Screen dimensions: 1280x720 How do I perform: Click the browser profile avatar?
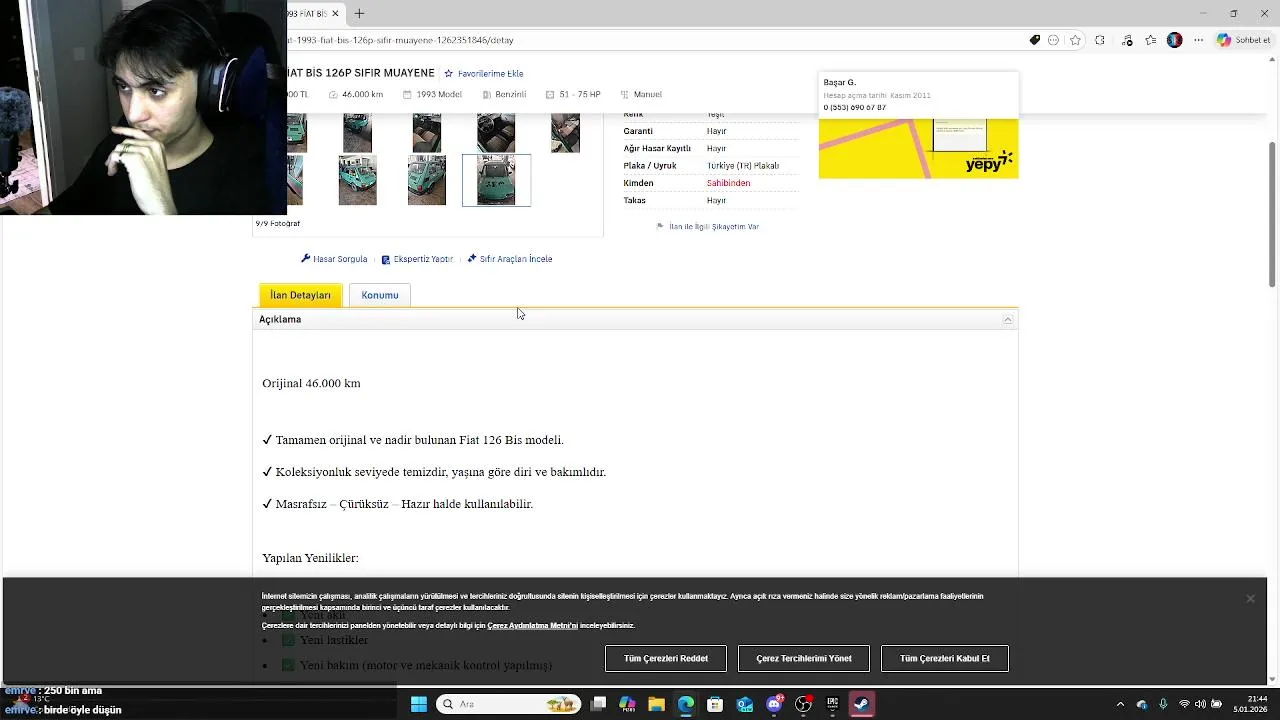[x=1174, y=40]
